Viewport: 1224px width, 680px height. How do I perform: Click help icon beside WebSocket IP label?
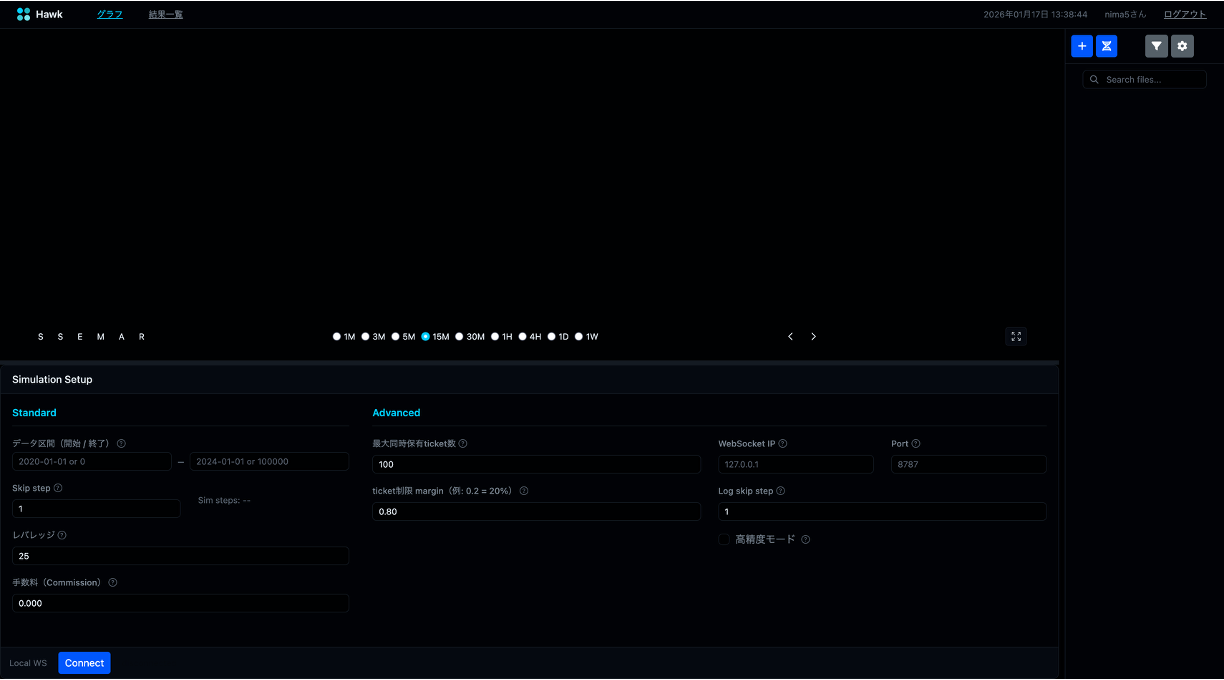[x=783, y=444]
